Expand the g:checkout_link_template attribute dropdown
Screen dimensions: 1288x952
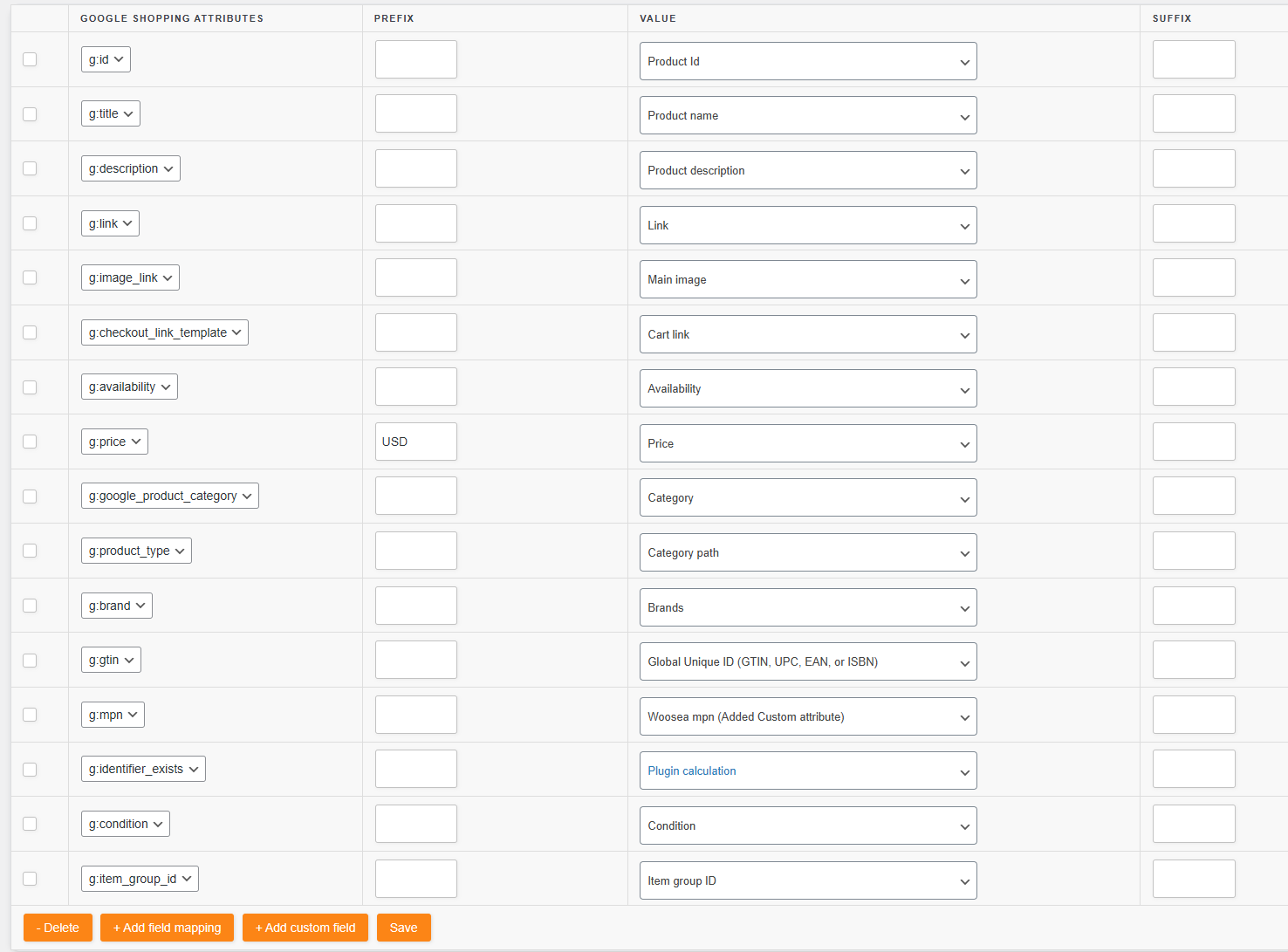(x=164, y=332)
